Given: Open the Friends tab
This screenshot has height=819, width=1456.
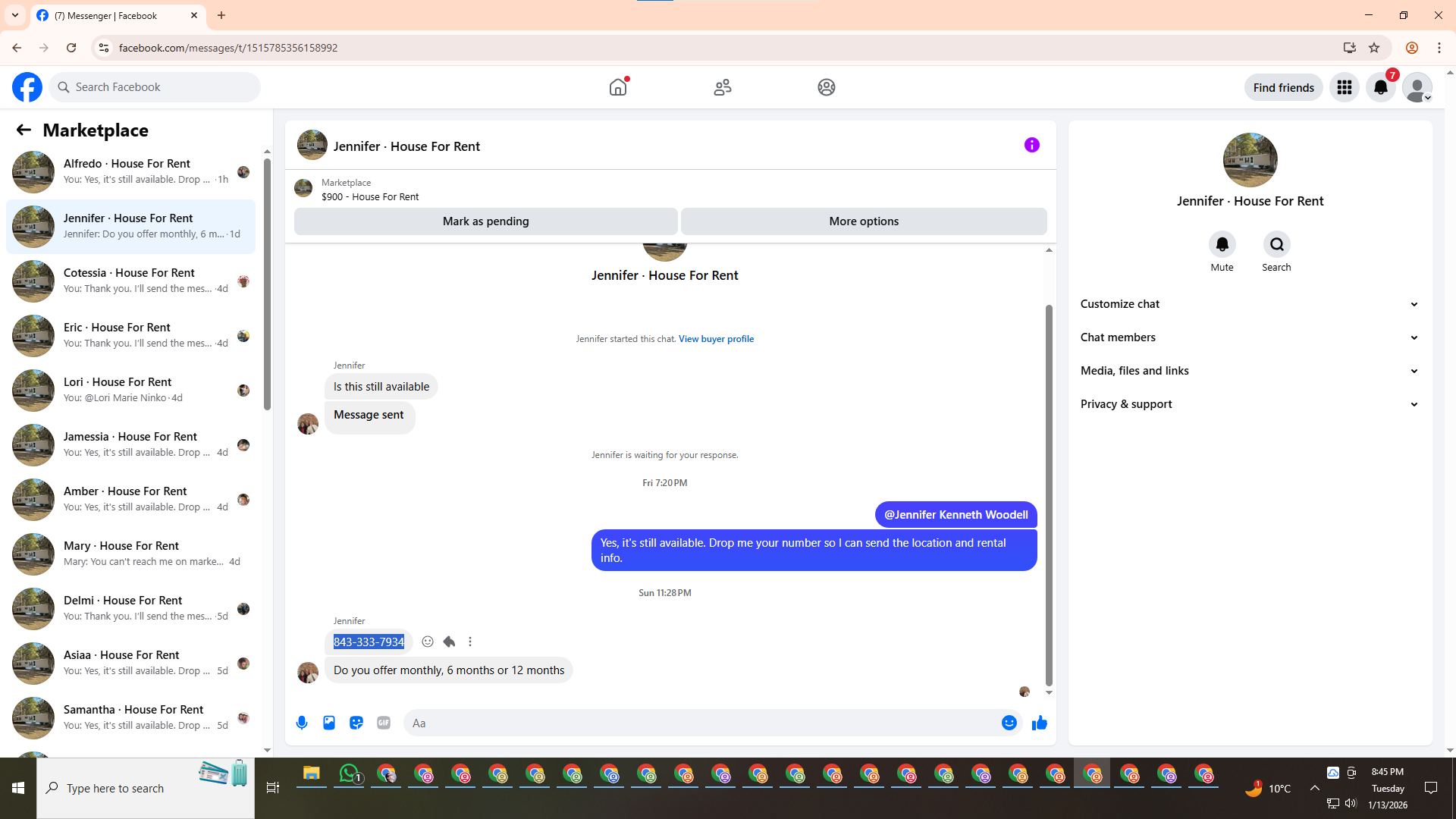Looking at the screenshot, I should tap(722, 87).
